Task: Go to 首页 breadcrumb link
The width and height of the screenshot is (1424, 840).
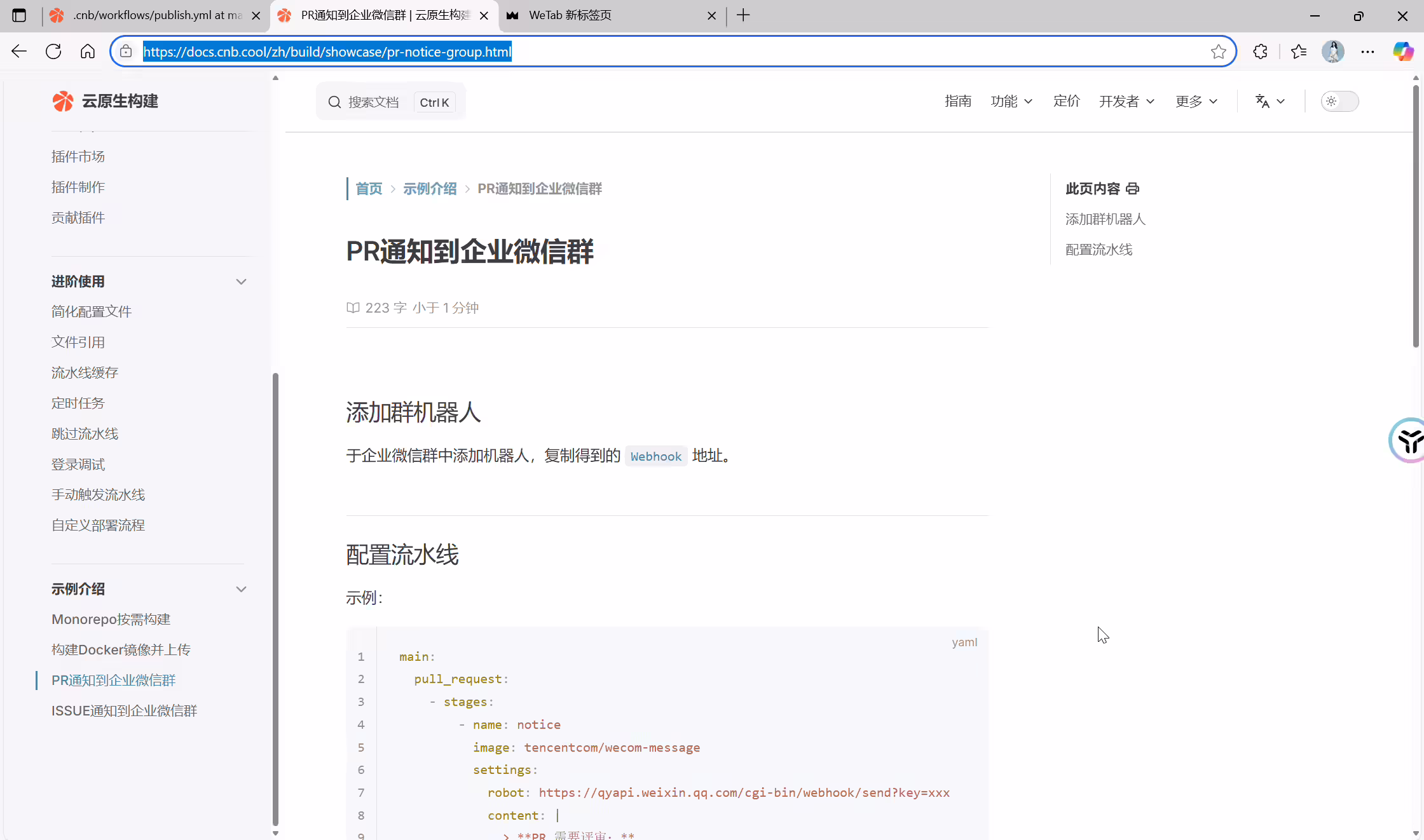Action: pos(369,189)
